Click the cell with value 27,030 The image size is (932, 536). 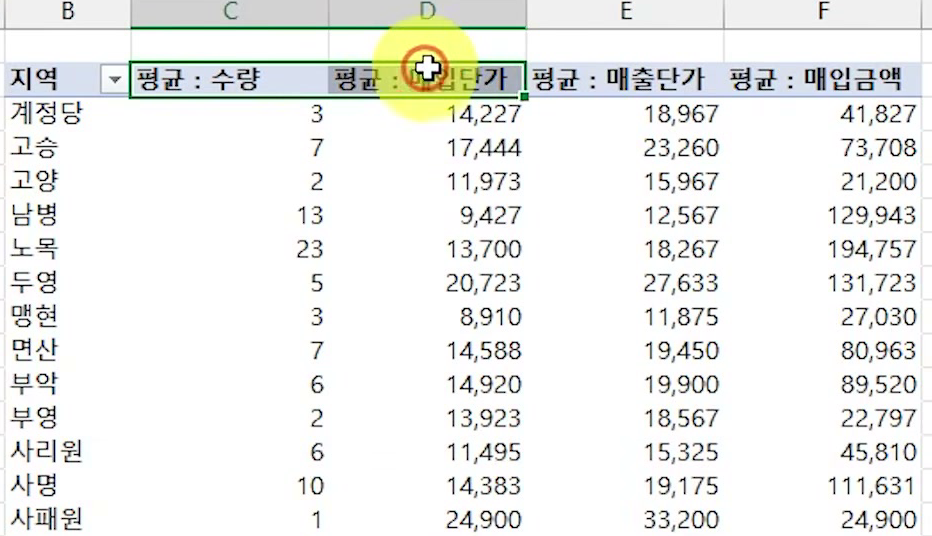click(x=823, y=316)
